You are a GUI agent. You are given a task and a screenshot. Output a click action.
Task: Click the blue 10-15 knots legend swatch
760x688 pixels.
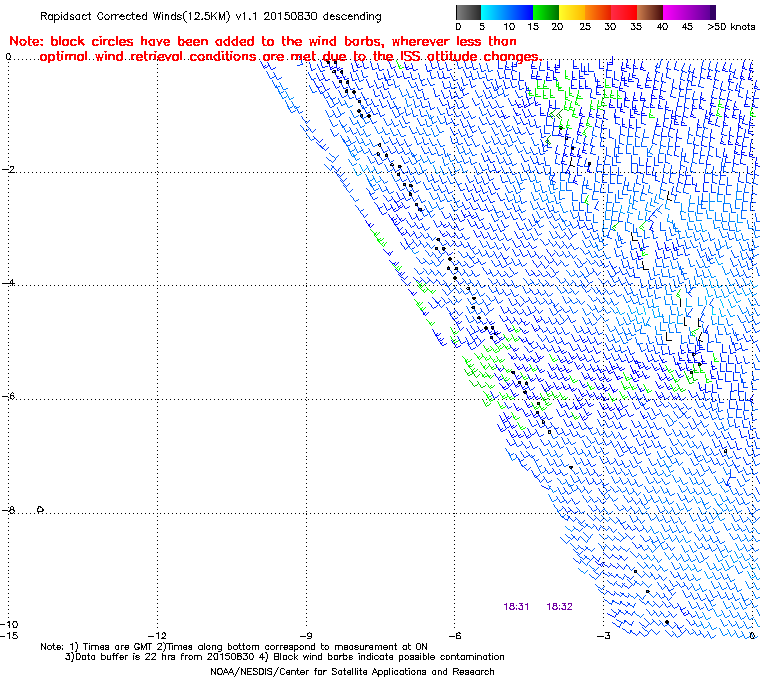click(520, 12)
